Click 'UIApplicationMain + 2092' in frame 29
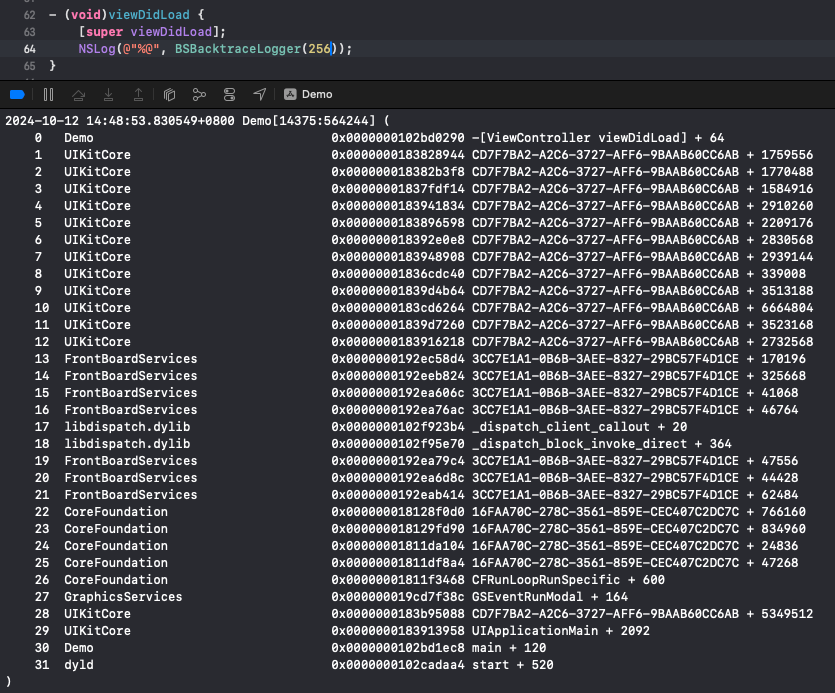The height and width of the screenshot is (693, 835). coord(561,631)
